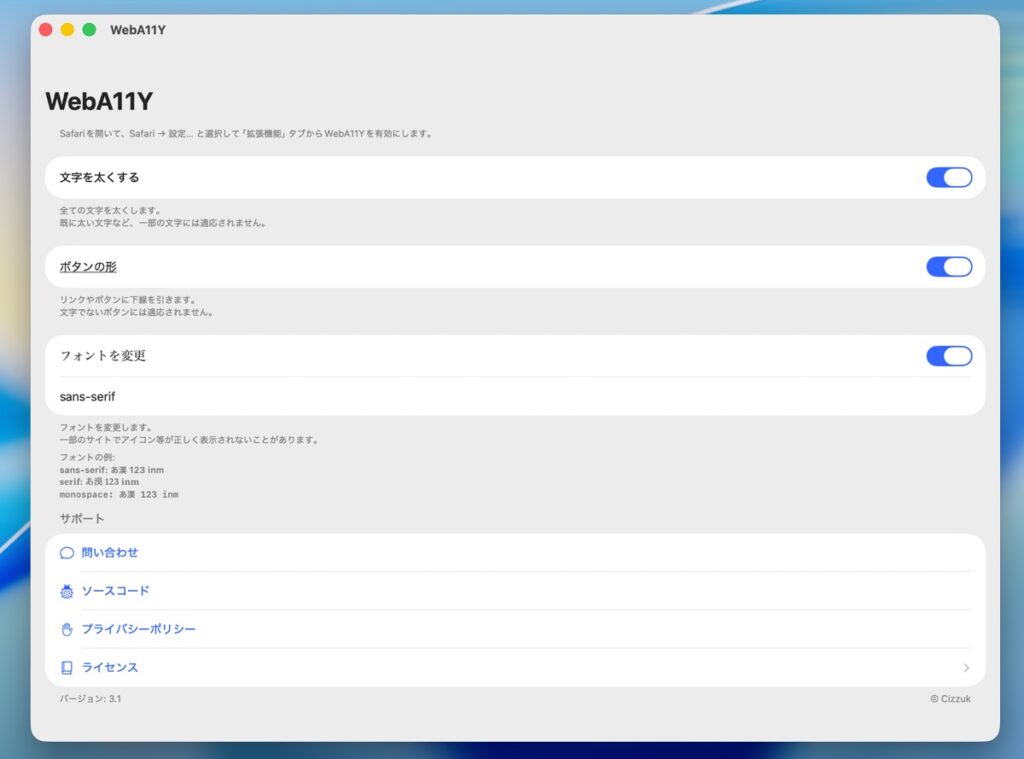
Task: Select the ライセンス text label
Action: point(110,668)
